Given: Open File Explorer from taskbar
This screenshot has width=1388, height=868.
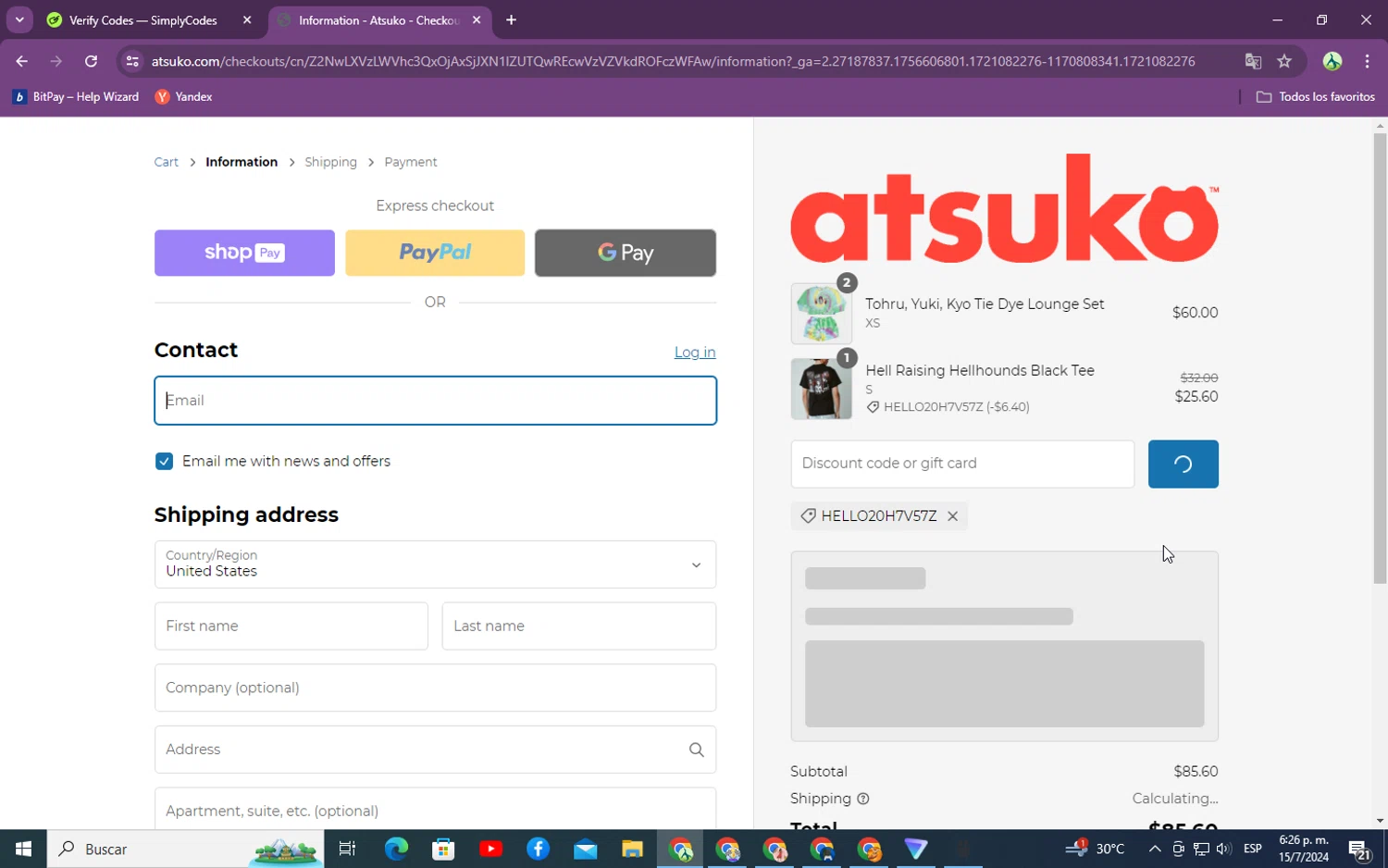Looking at the screenshot, I should point(632,849).
